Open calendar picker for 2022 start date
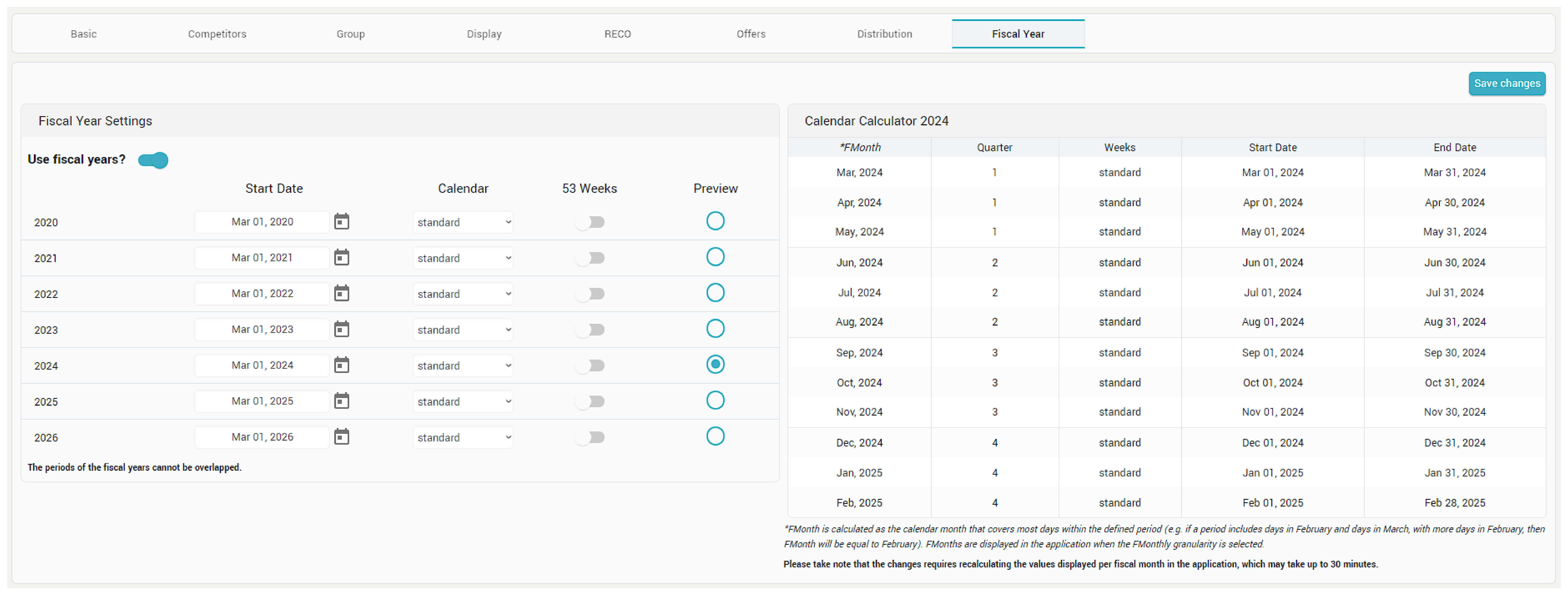The height and width of the screenshot is (595, 1568). pyautogui.click(x=341, y=293)
